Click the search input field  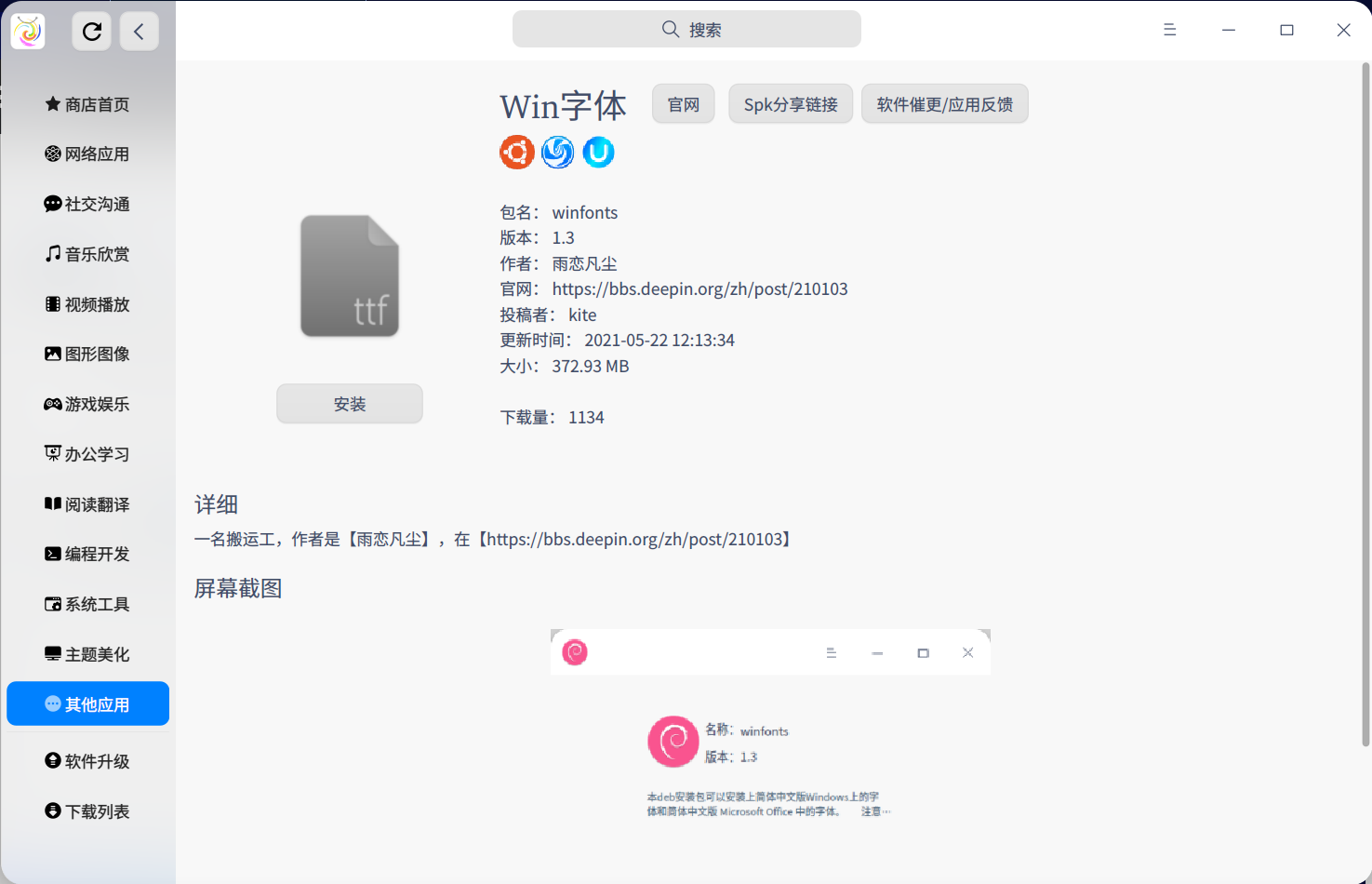[686, 29]
